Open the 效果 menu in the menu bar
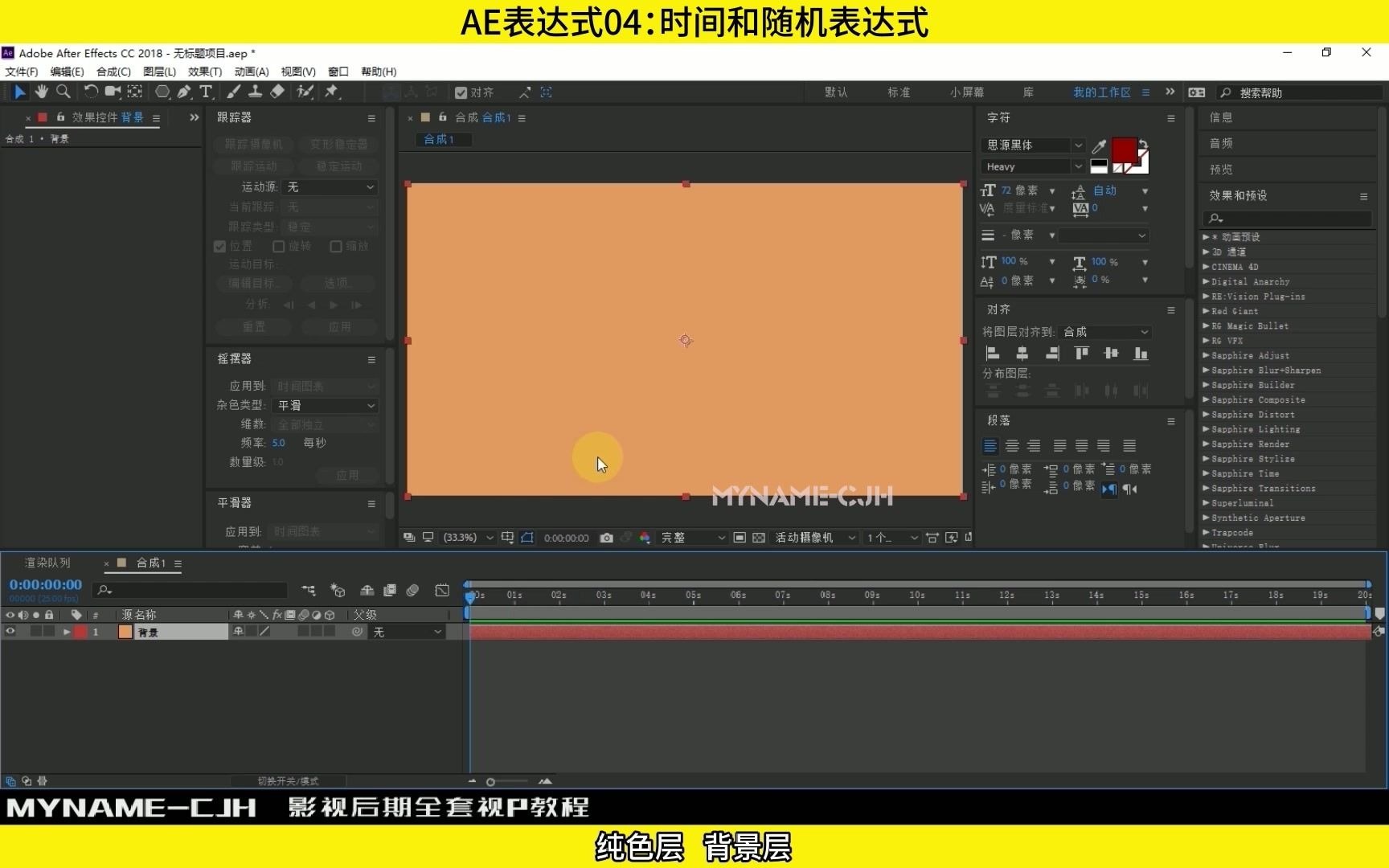Viewport: 1389px width, 868px height. pos(204,72)
